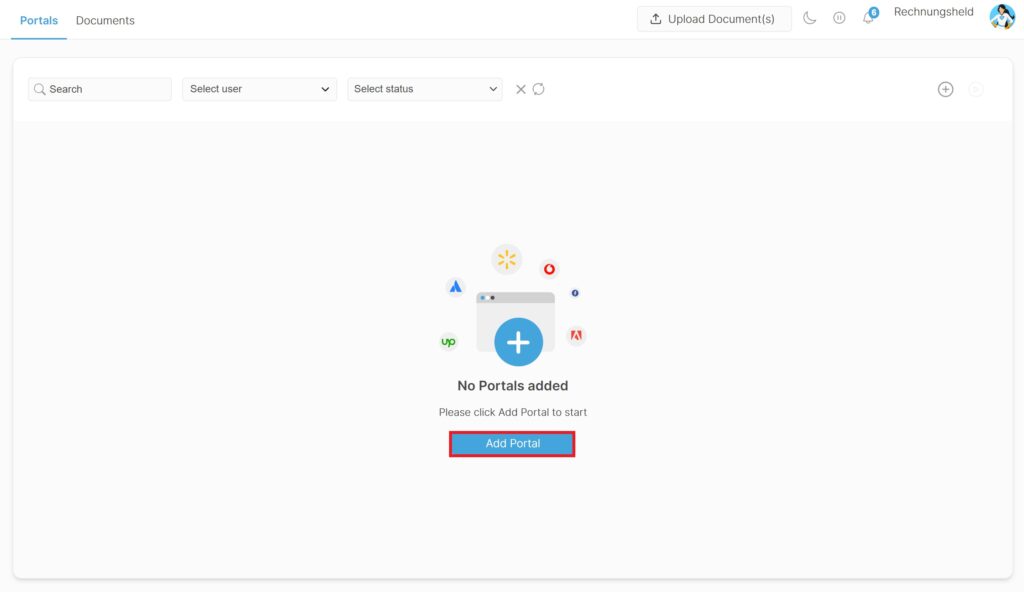Screen dimensions: 1024x592
Task: Open the user avatar profile picture
Action: coord(1002,17)
